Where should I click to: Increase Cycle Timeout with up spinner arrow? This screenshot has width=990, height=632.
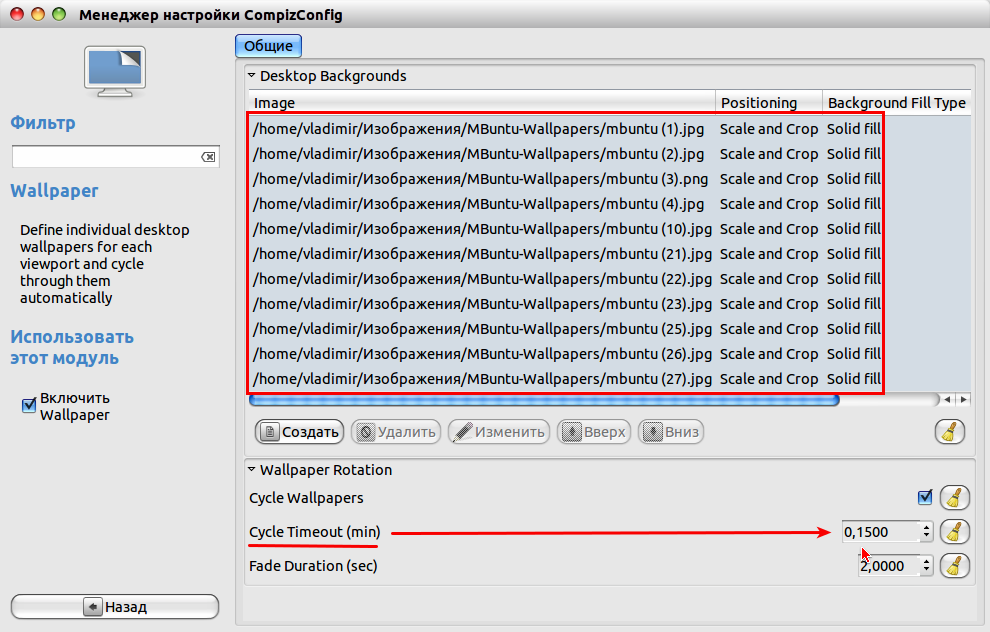click(x=926, y=527)
